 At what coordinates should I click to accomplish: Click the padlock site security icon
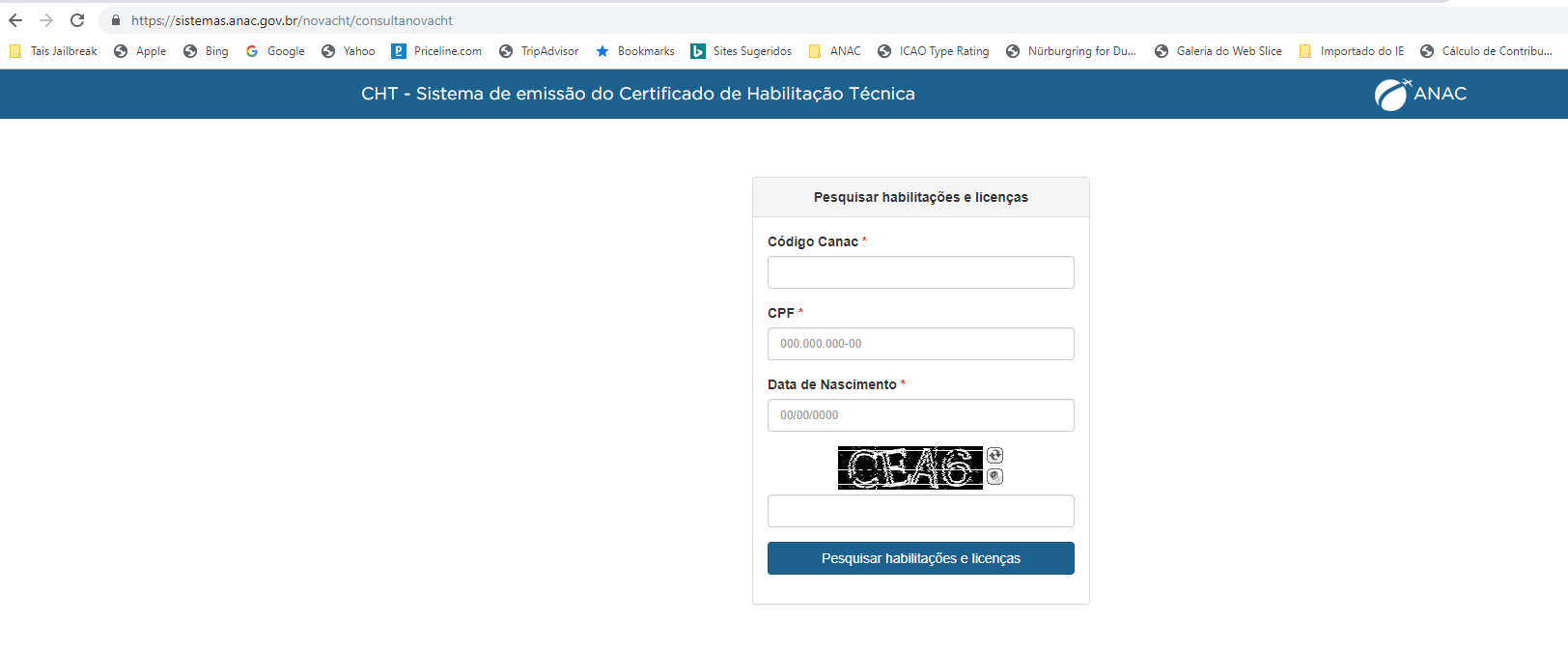(116, 20)
